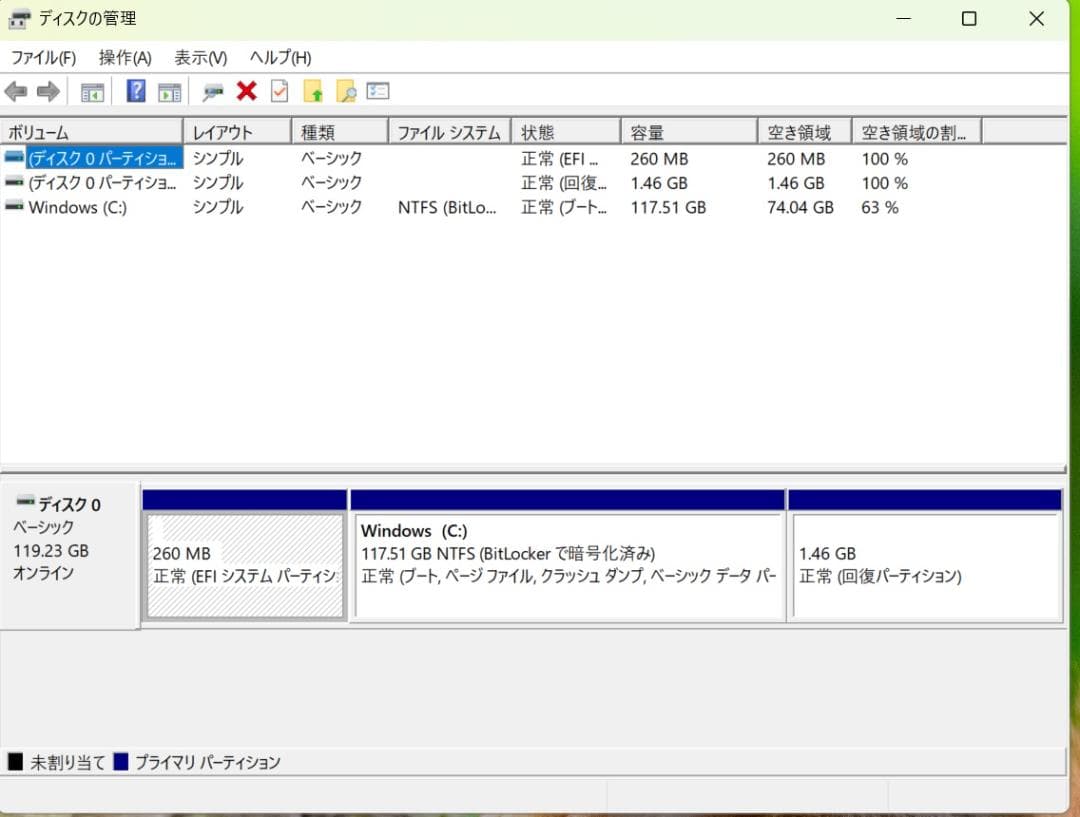This screenshot has width=1080, height=817.
Task: Open the 操作(A) menu
Action: point(125,57)
